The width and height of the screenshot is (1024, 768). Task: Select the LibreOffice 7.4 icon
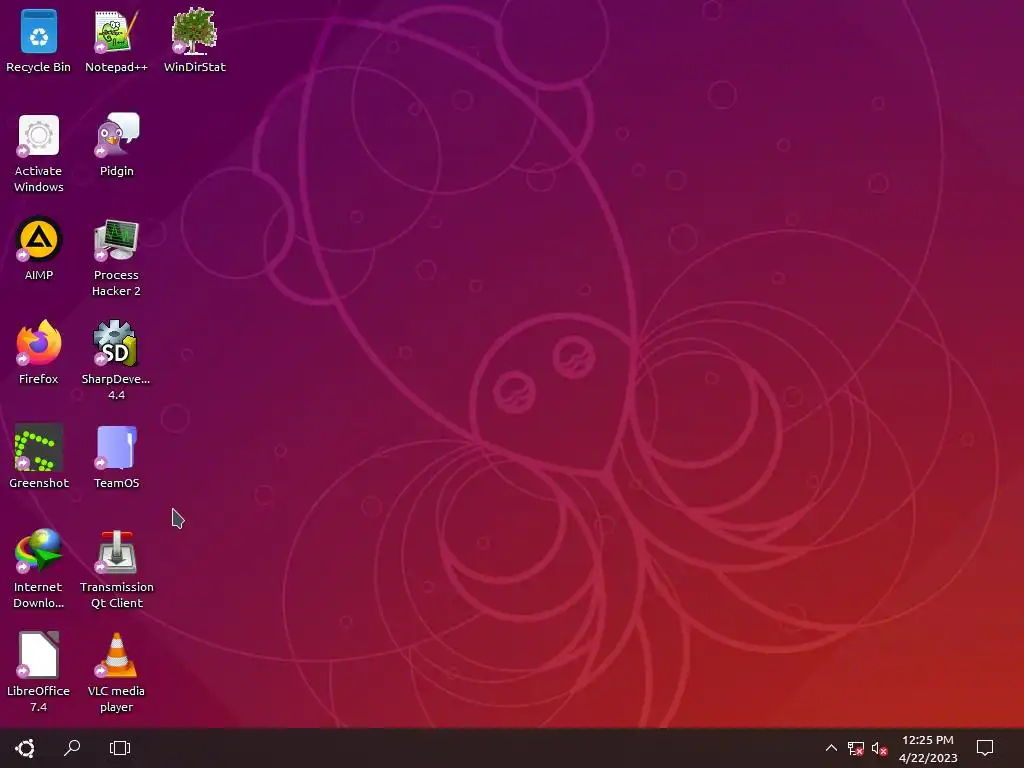click(x=39, y=654)
